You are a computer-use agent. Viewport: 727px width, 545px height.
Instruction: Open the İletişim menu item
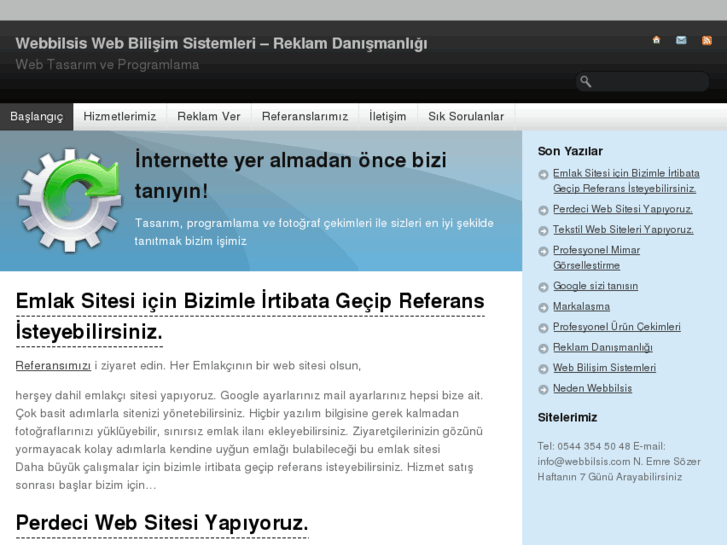pyautogui.click(x=388, y=116)
